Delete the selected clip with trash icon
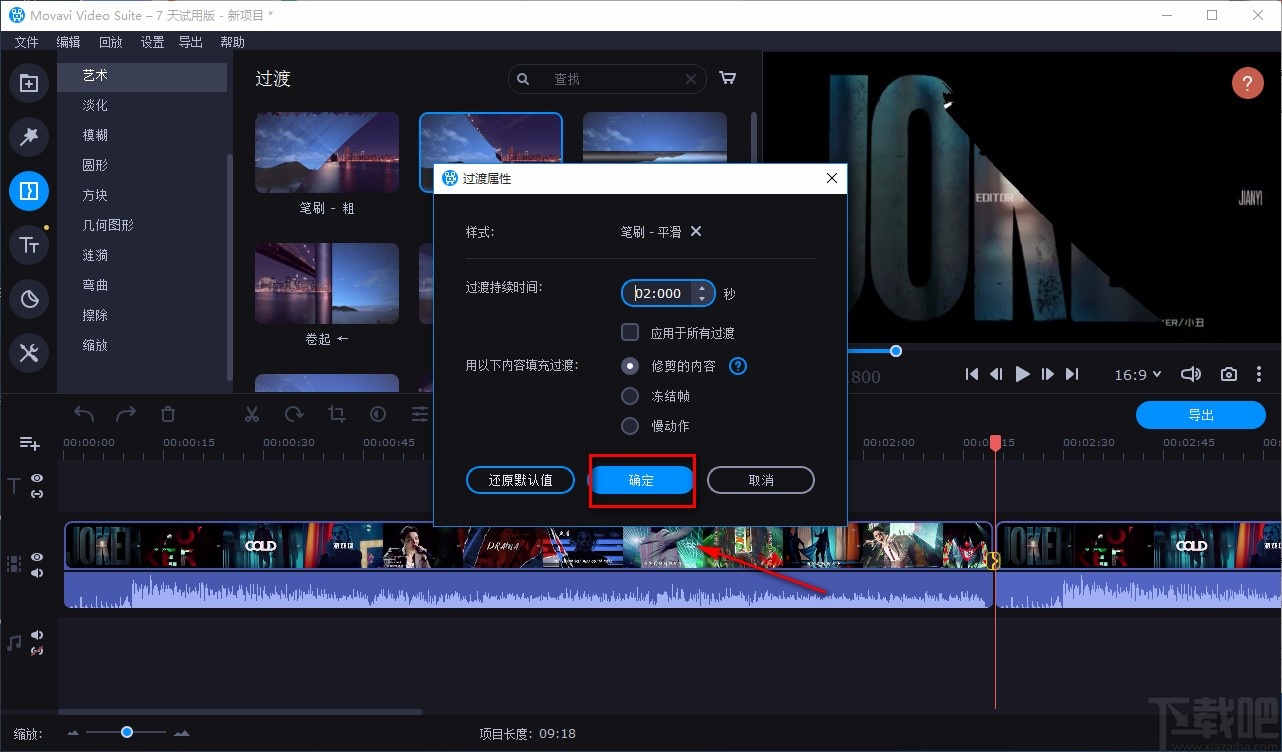Viewport: 1282px width, 752px height. click(x=168, y=414)
